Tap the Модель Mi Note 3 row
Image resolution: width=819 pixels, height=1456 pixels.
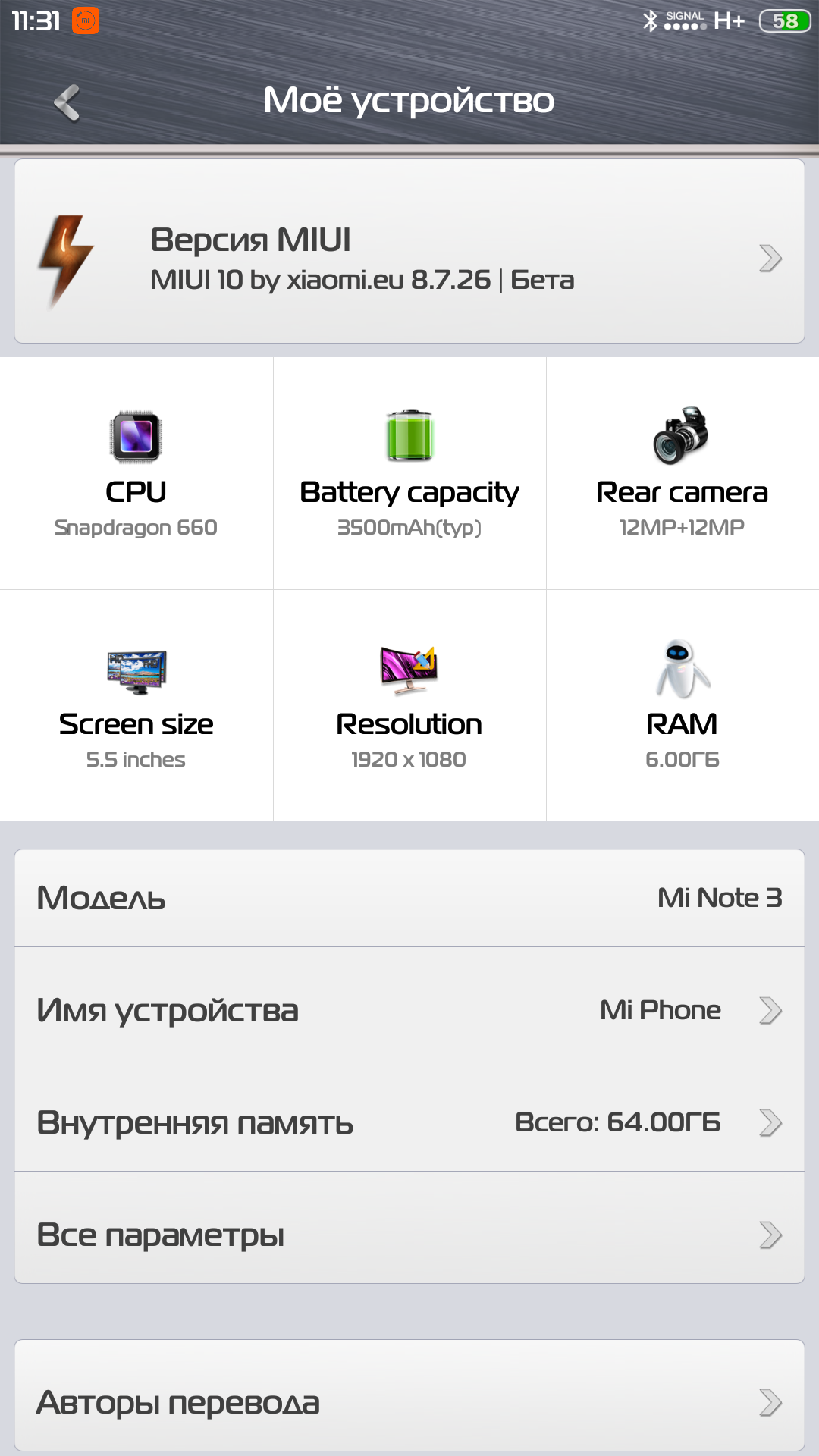[409, 898]
